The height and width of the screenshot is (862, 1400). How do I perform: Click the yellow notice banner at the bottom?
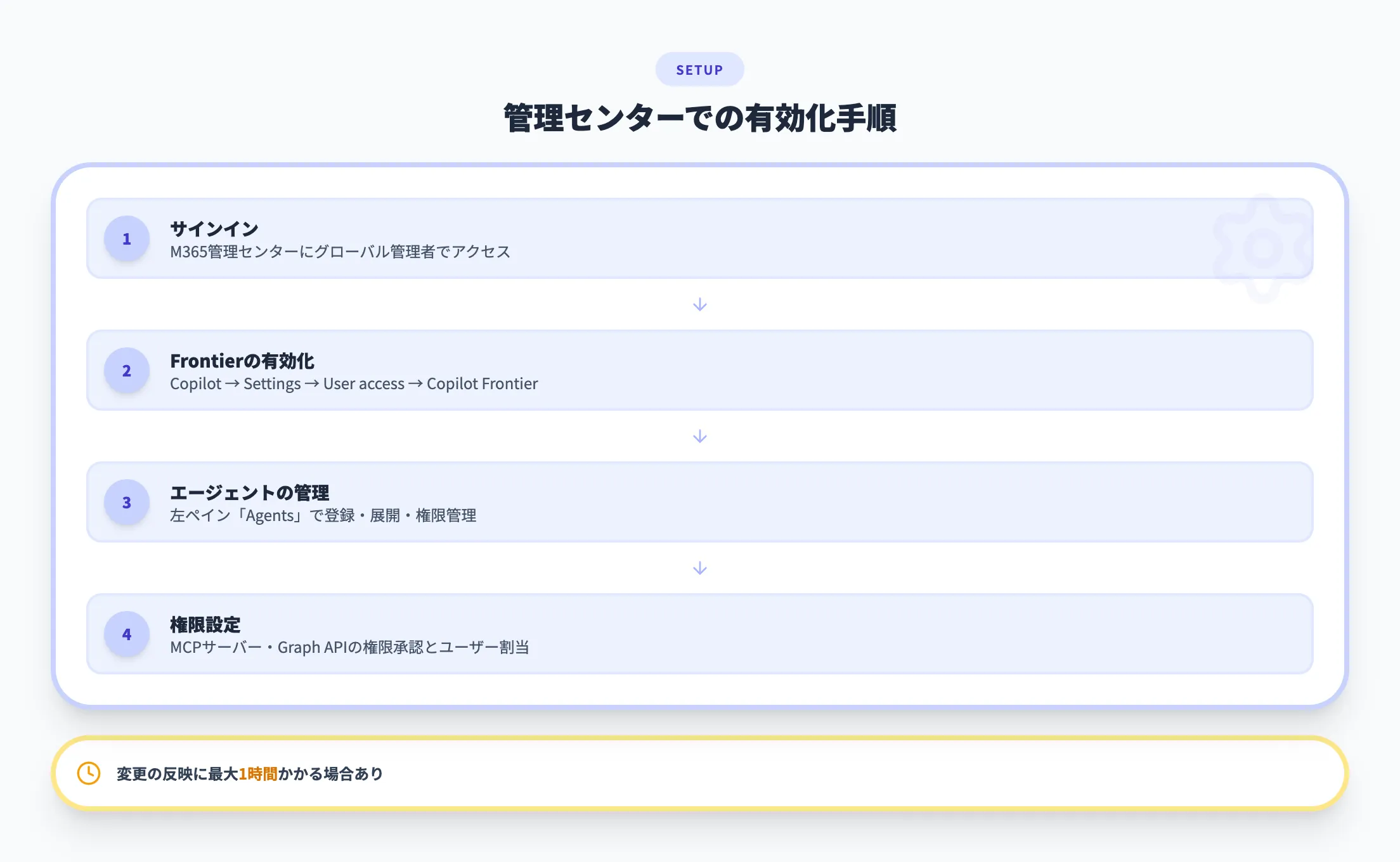pos(699,773)
